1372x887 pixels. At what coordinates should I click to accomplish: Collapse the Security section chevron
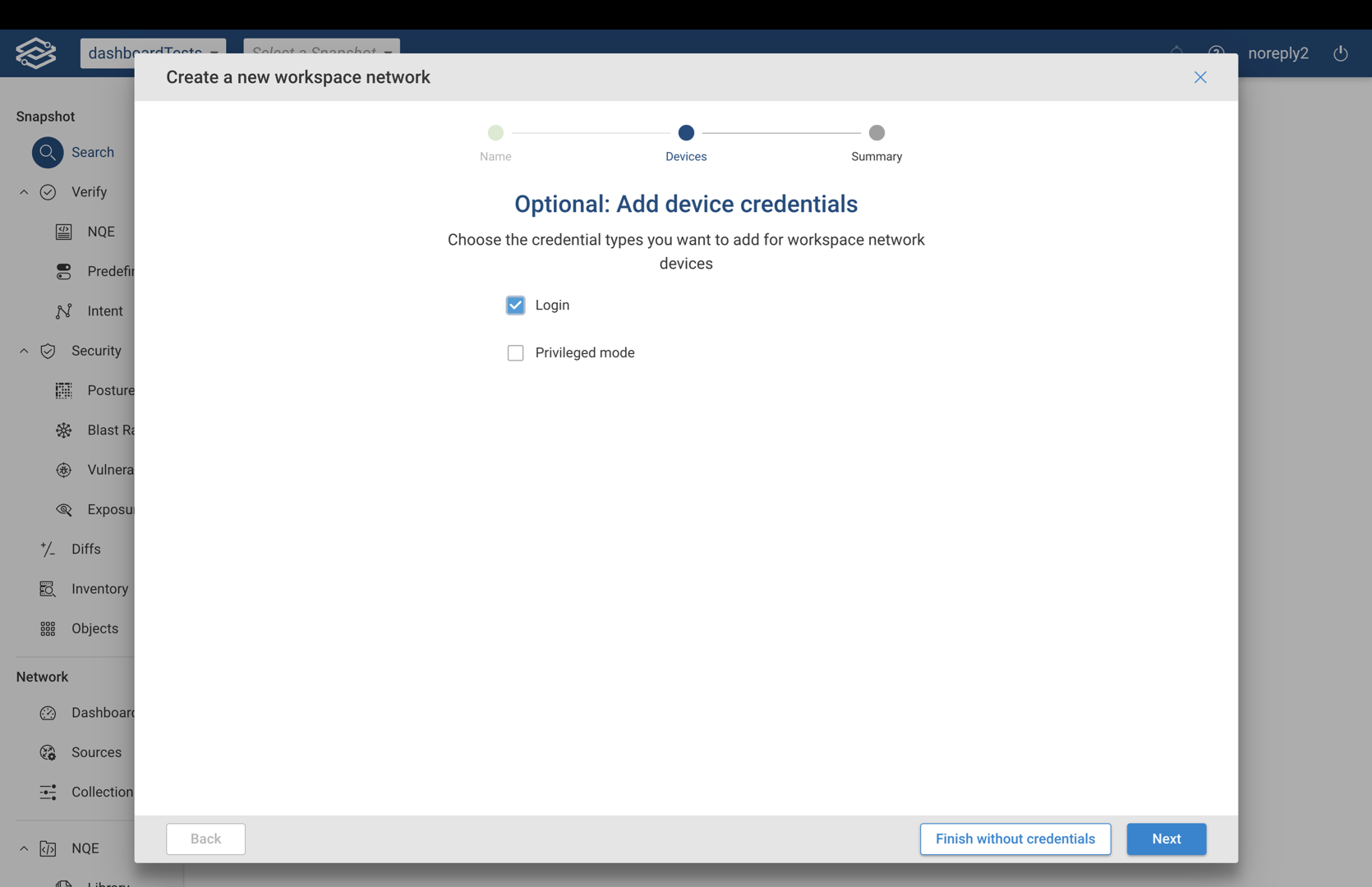[x=24, y=351]
